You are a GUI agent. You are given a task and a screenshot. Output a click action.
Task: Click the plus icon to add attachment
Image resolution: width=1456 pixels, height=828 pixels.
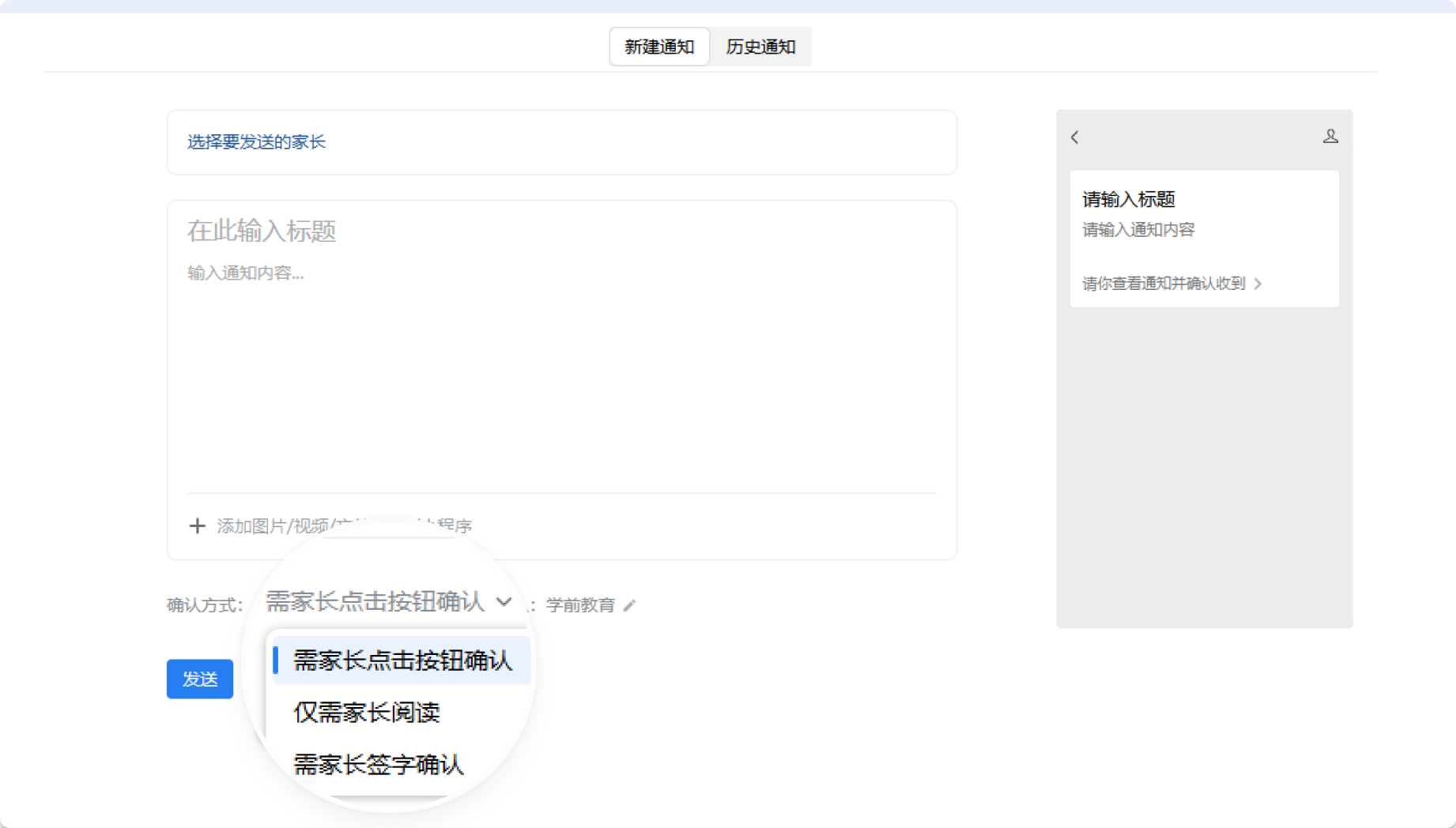[197, 526]
